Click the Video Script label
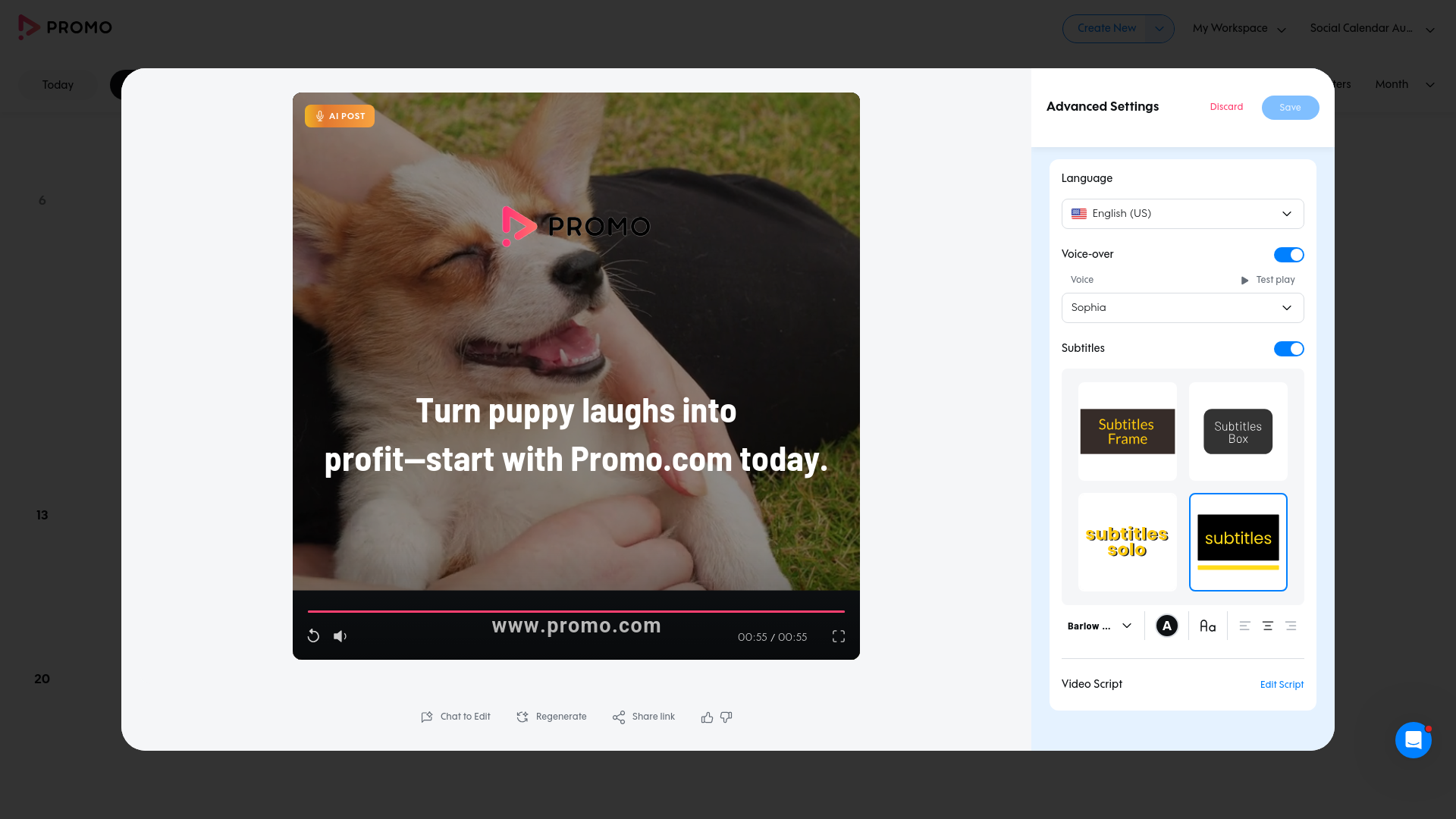This screenshot has height=819, width=1456. pos(1092,684)
